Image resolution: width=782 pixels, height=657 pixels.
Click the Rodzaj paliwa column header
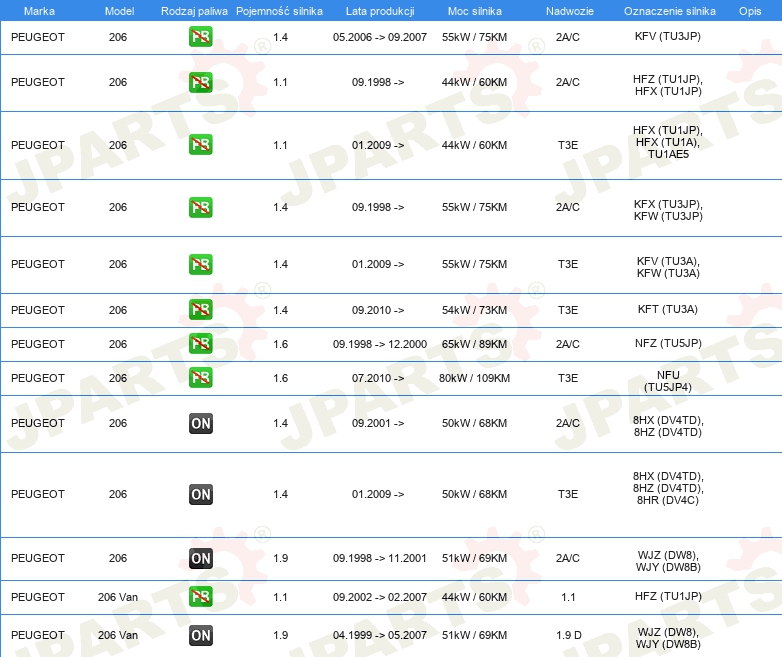click(x=194, y=11)
